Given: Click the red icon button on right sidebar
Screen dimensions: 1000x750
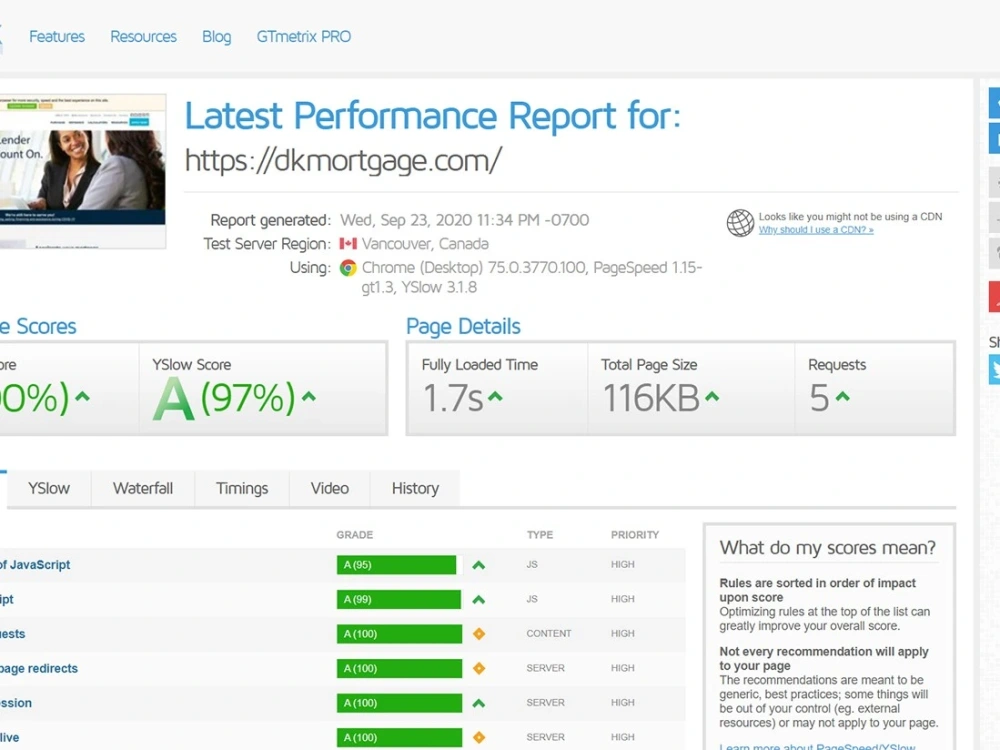Looking at the screenshot, I should tap(994, 297).
